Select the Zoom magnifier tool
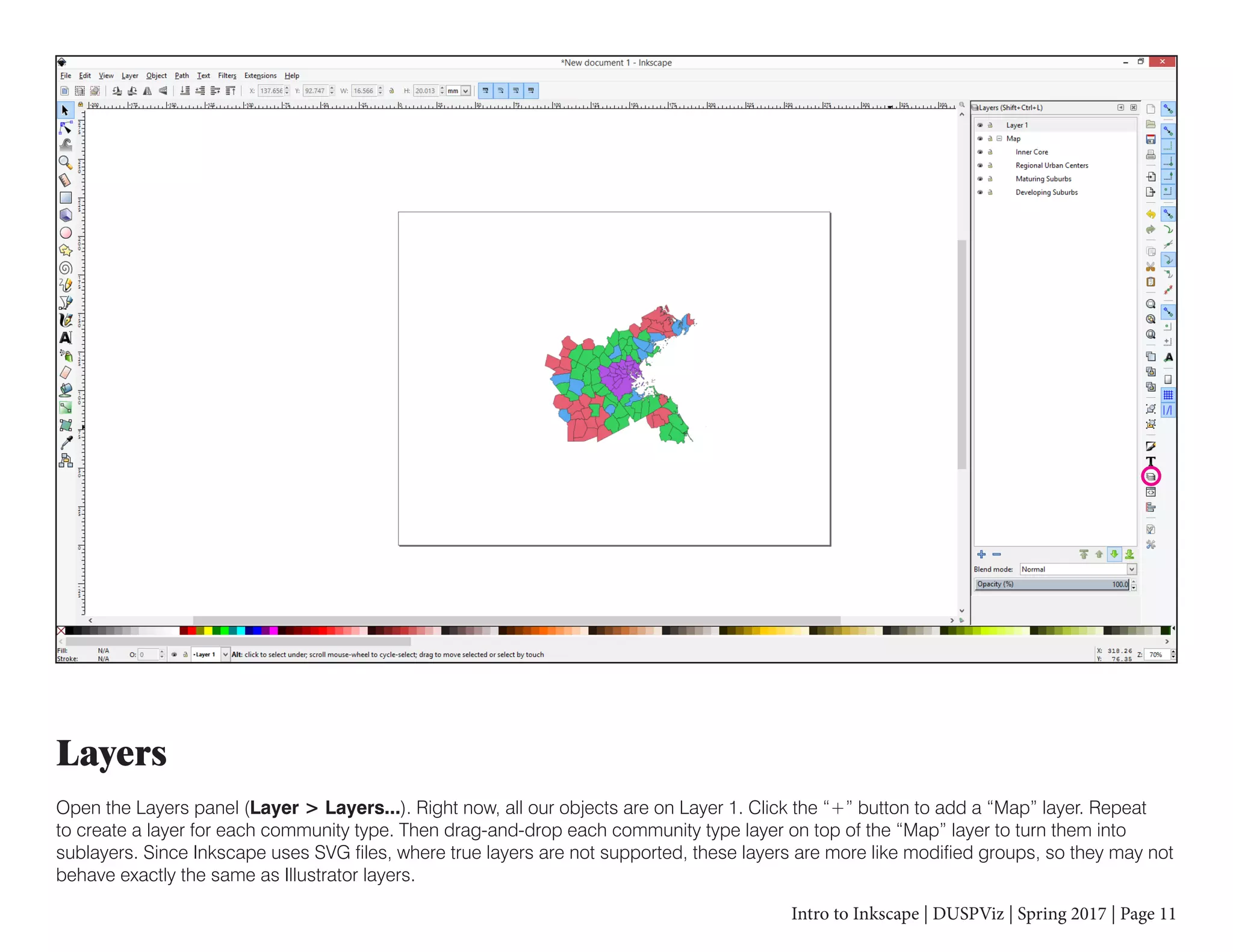 tap(65, 162)
